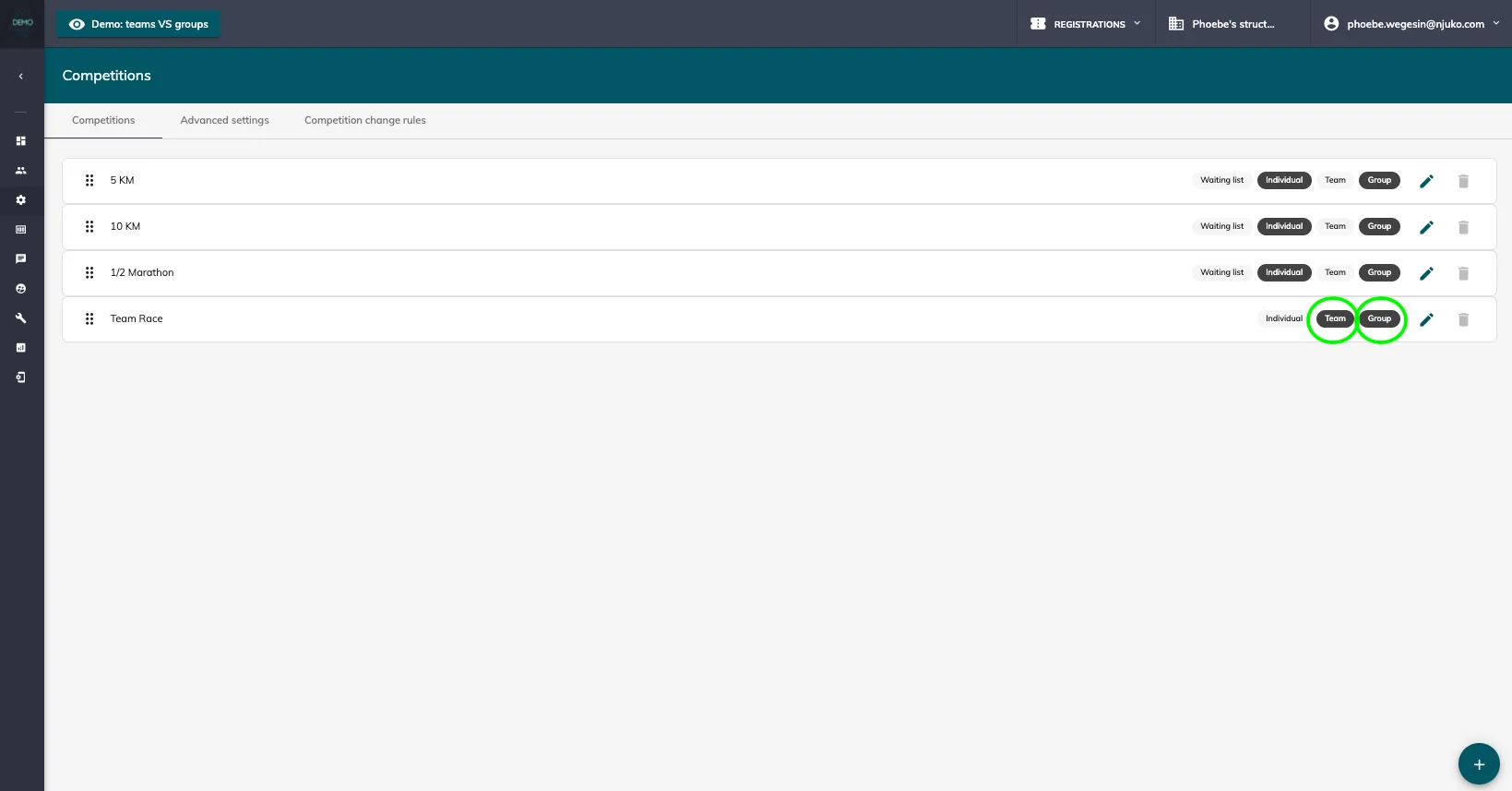Click the drag handle of Team Race row

(89, 319)
